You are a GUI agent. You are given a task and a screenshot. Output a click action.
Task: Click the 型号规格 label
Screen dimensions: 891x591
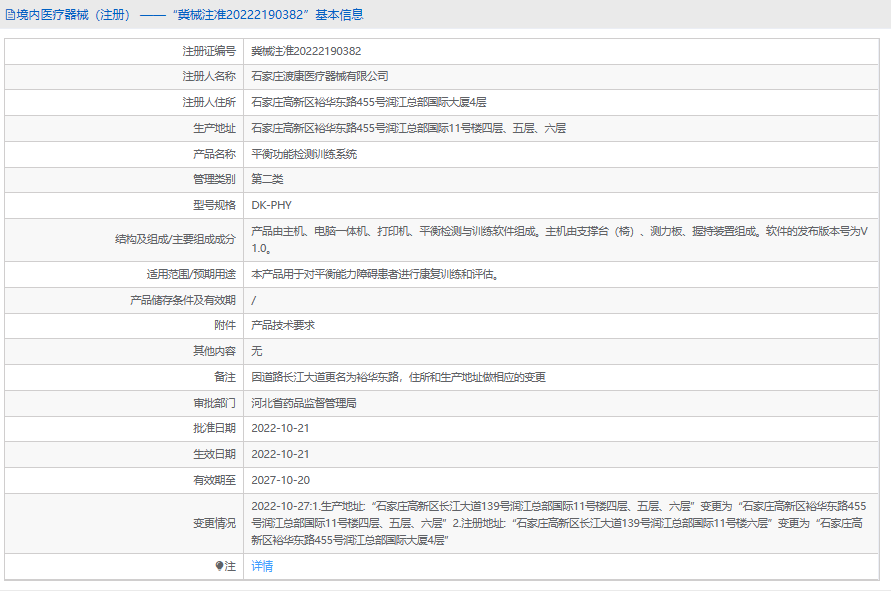214,205
